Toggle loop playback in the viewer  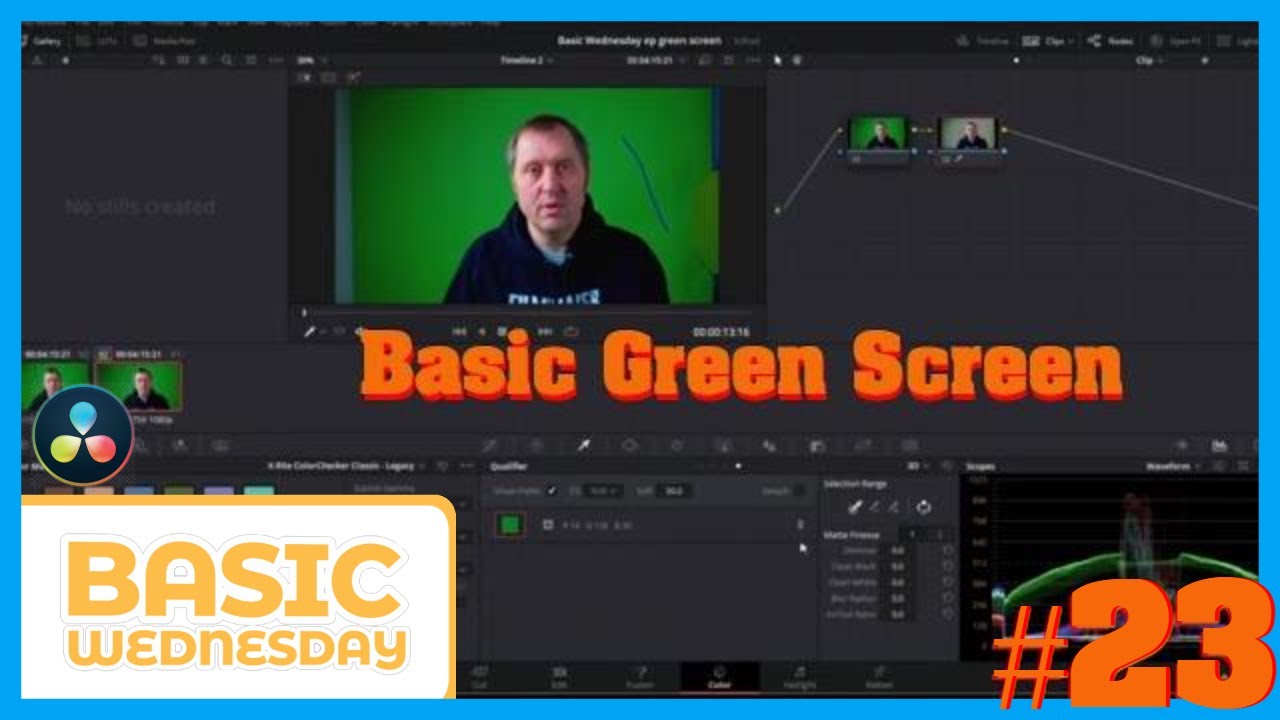(571, 331)
